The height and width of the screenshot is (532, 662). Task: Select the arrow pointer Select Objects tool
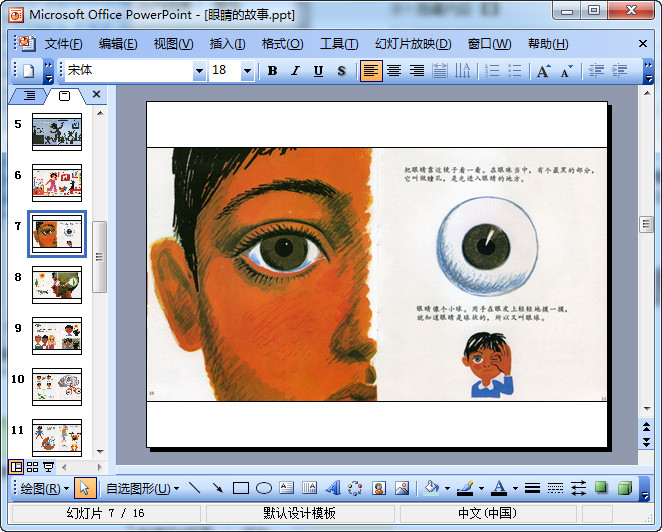coord(85,489)
